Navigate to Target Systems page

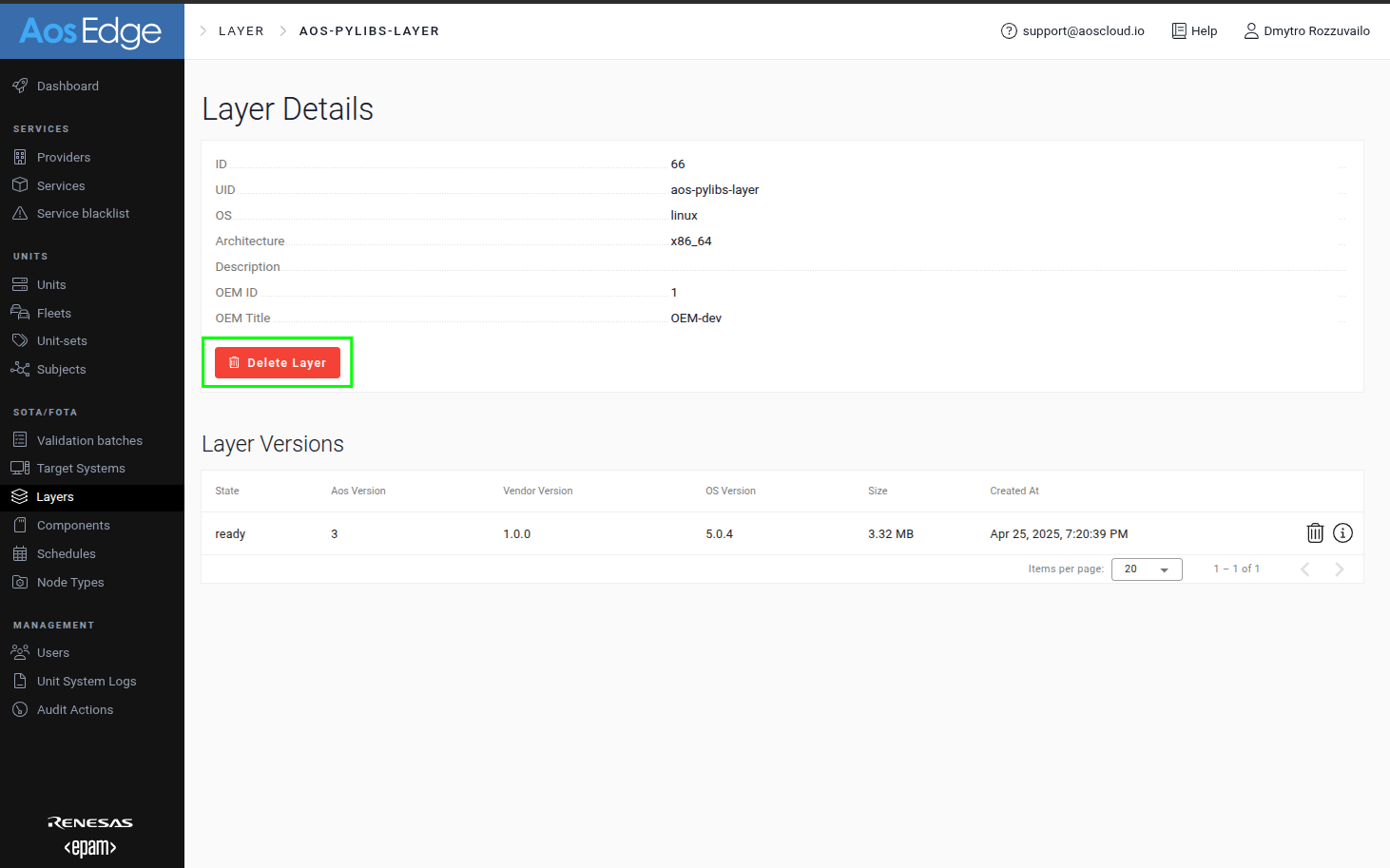pyautogui.click(x=81, y=469)
